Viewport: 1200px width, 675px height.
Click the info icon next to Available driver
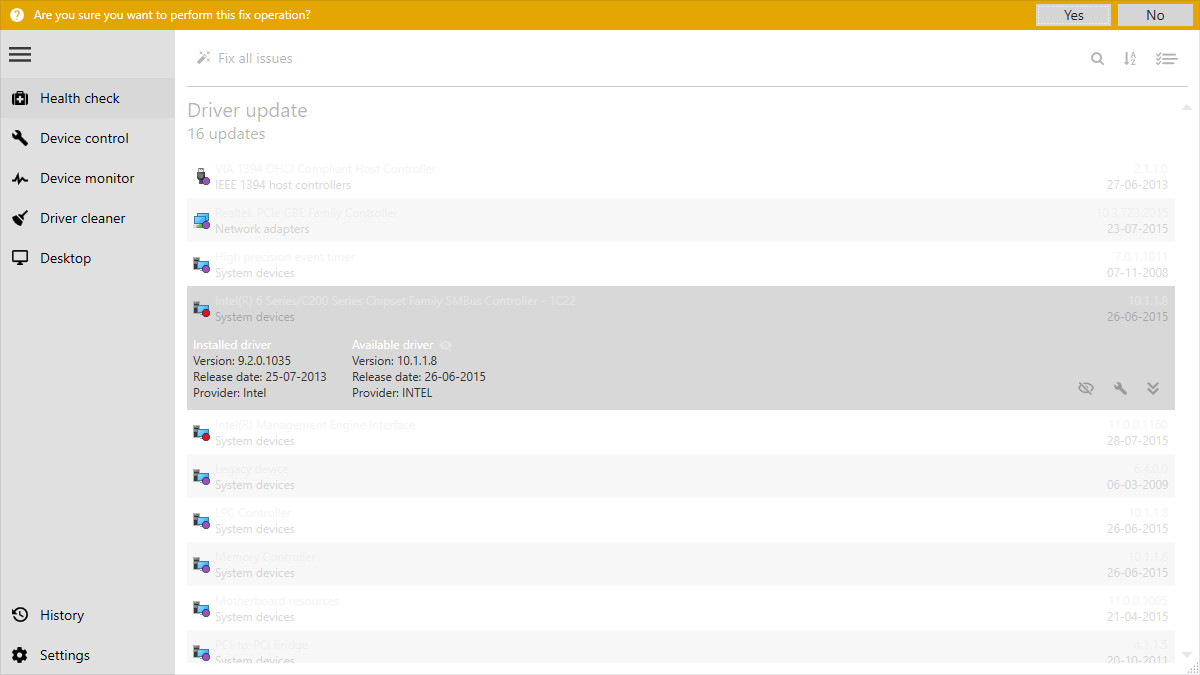click(444, 344)
